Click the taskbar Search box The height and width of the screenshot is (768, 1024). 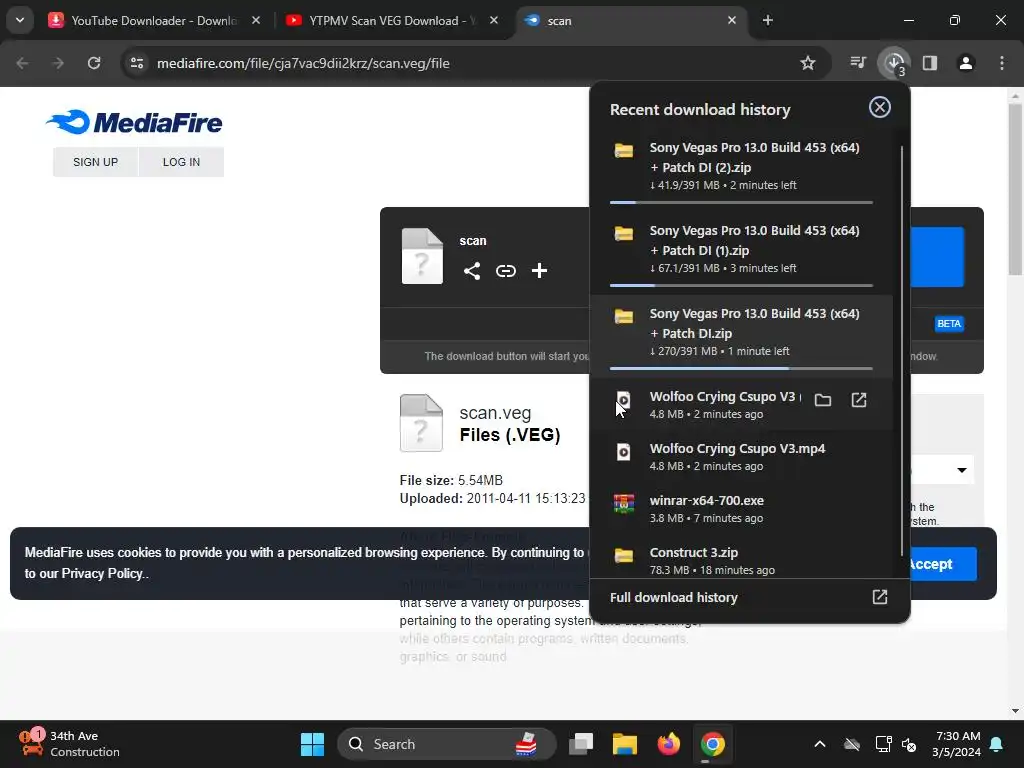pos(447,744)
